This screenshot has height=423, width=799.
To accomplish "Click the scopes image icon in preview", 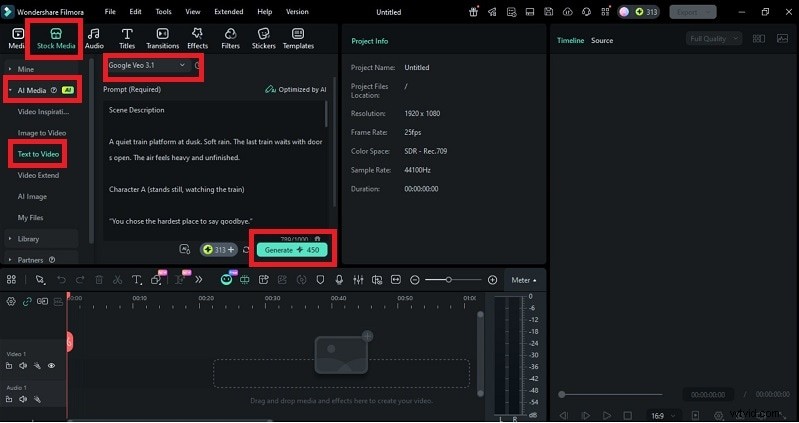I will tap(782, 39).
